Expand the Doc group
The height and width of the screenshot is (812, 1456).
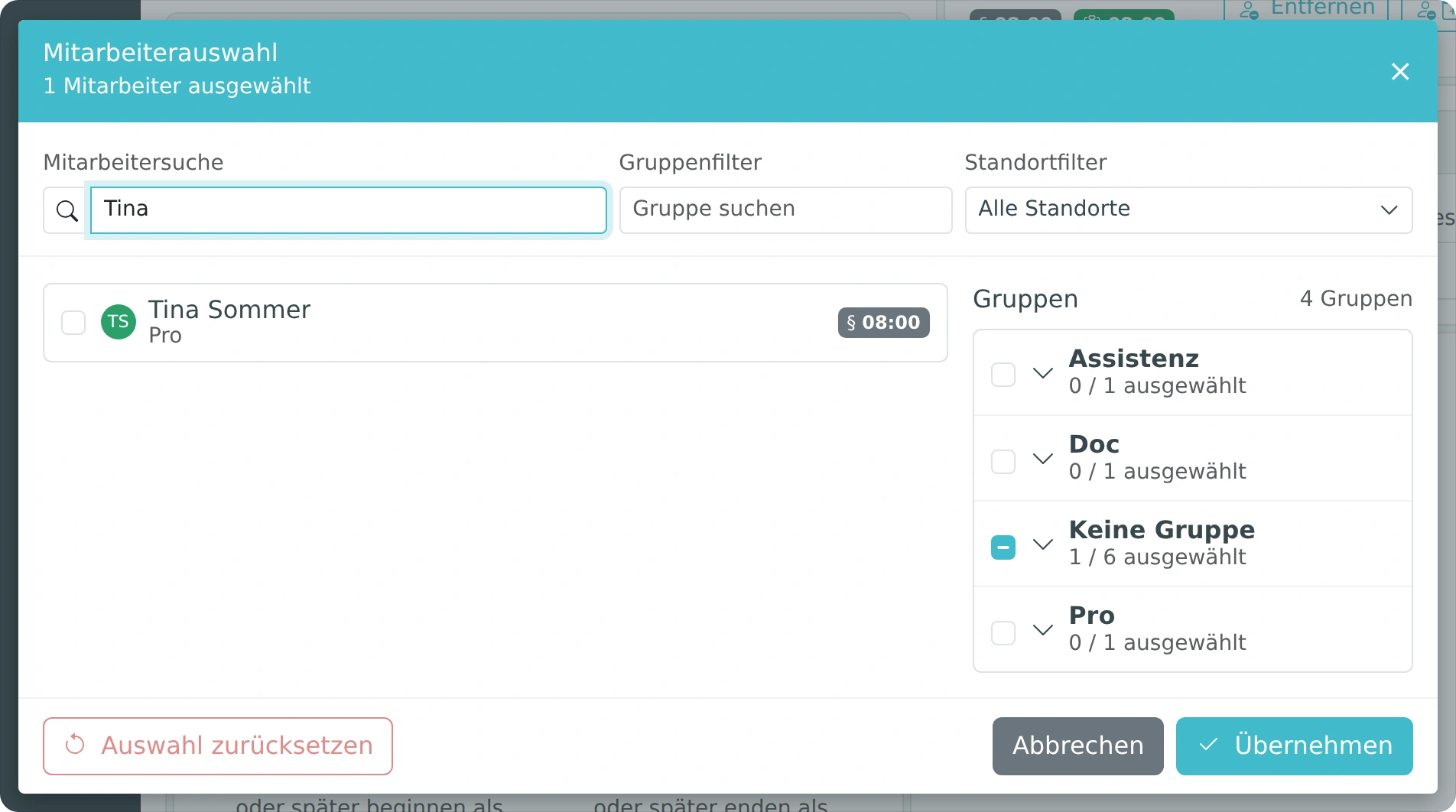coord(1043,459)
